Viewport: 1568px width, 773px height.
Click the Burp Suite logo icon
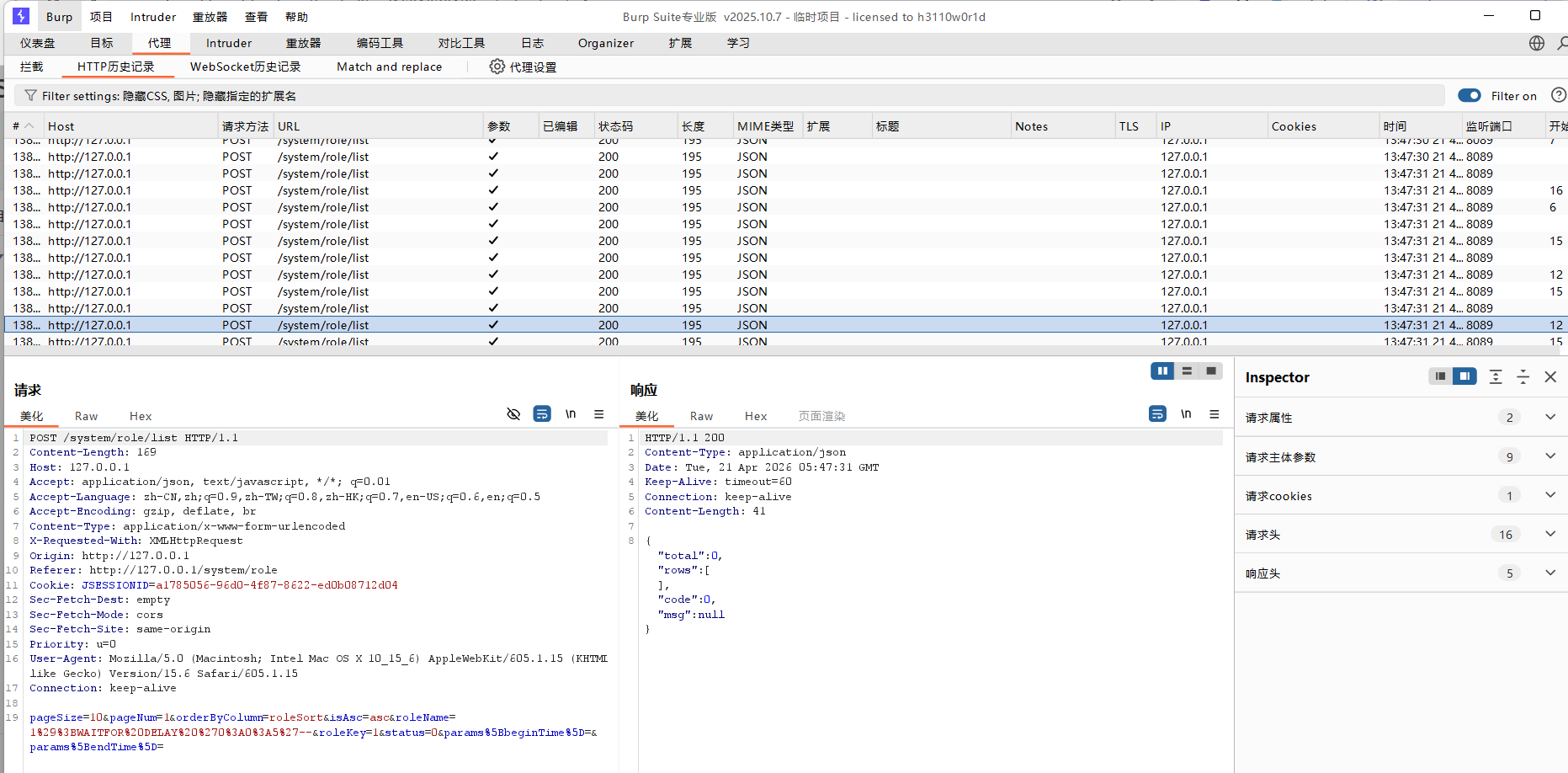point(21,16)
